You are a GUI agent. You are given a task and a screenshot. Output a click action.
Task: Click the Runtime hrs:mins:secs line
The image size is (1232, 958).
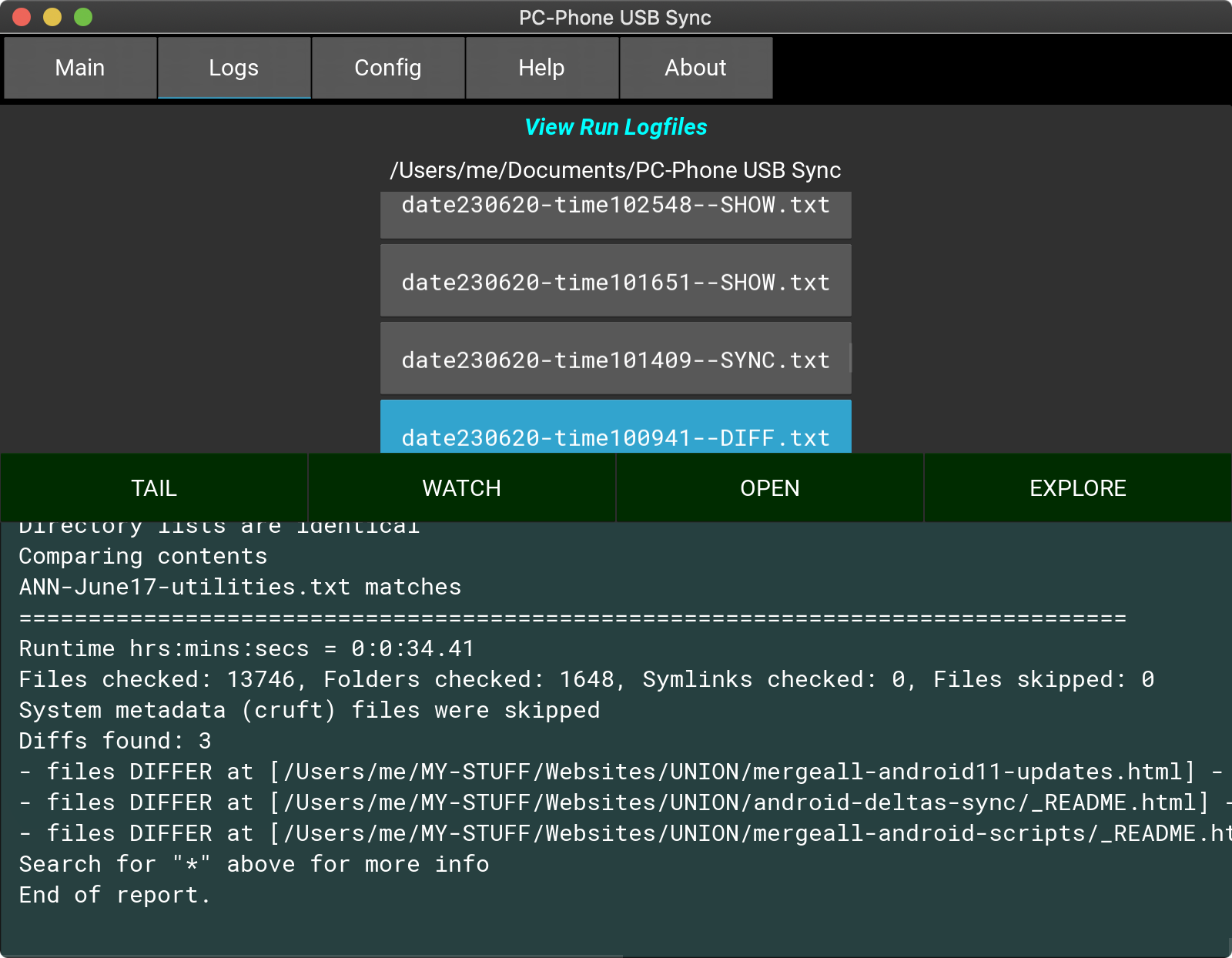[246, 648]
